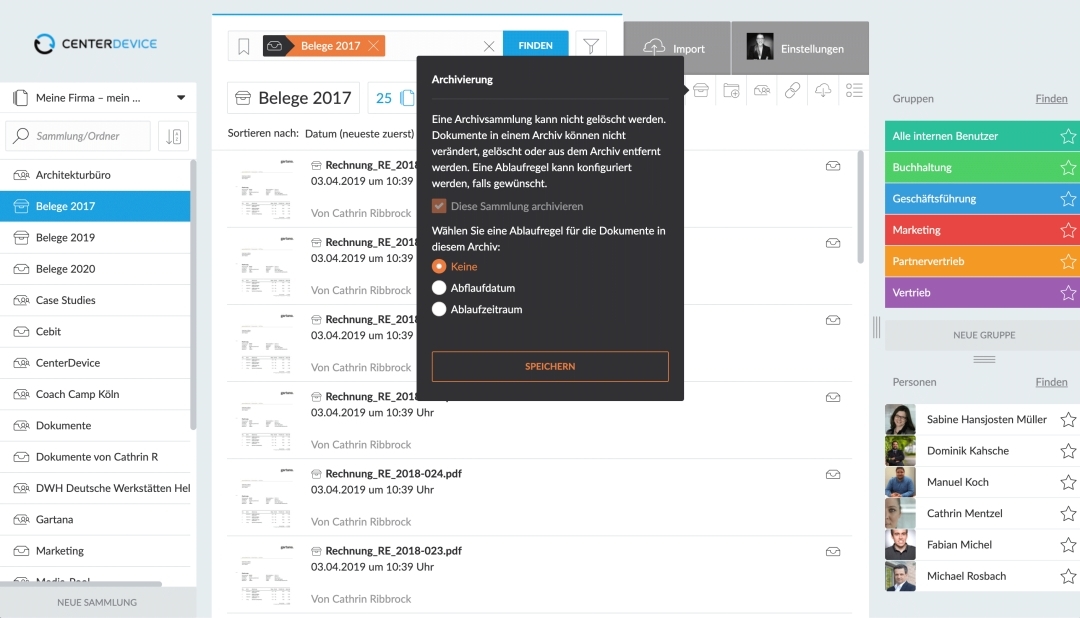Select the Keine expiry rule option
This screenshot has width=1080, height=618.
[439, 267]
